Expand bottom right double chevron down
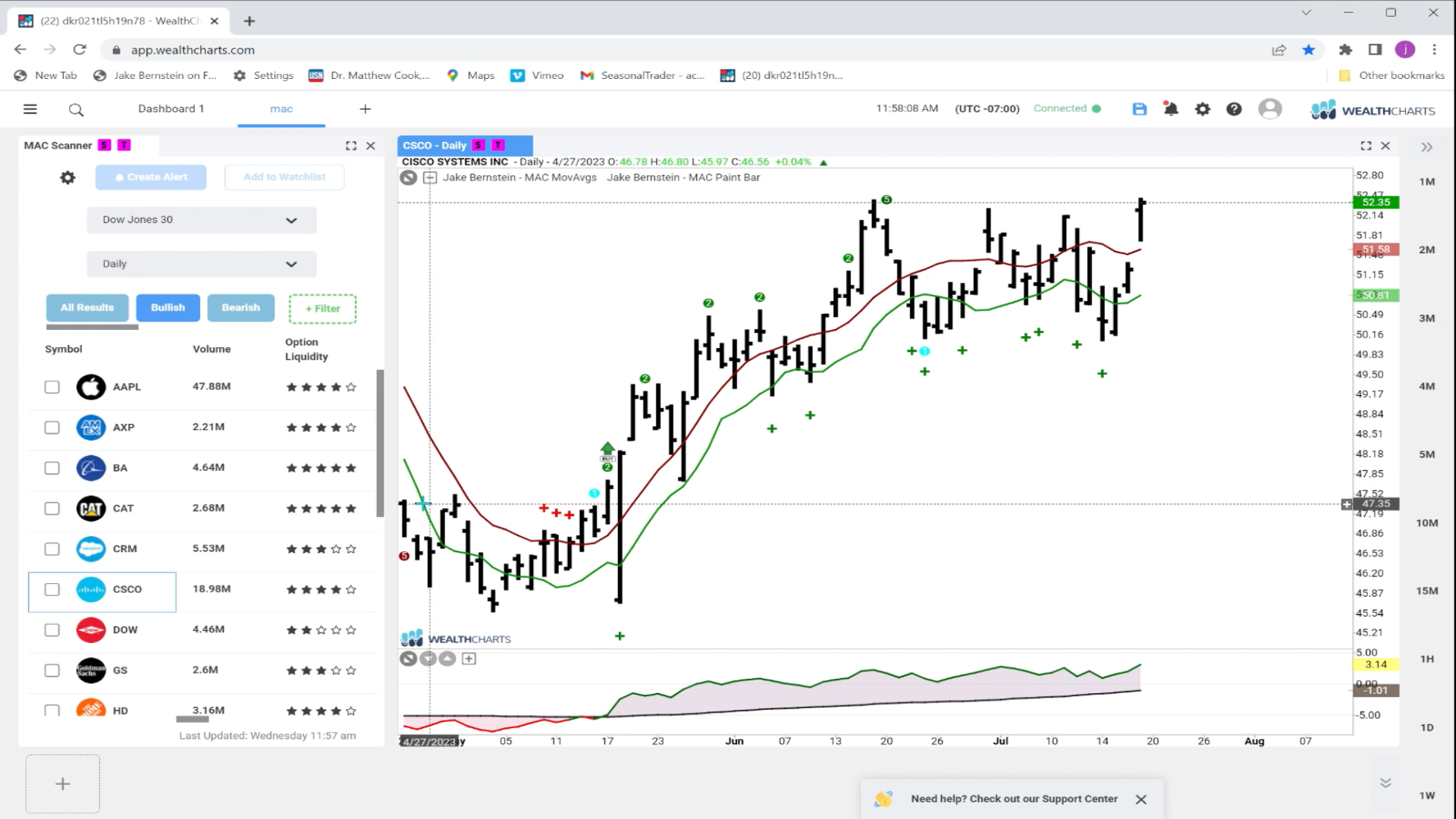This screenshot has height=819, width=1456. click(x=1385, y=783)
